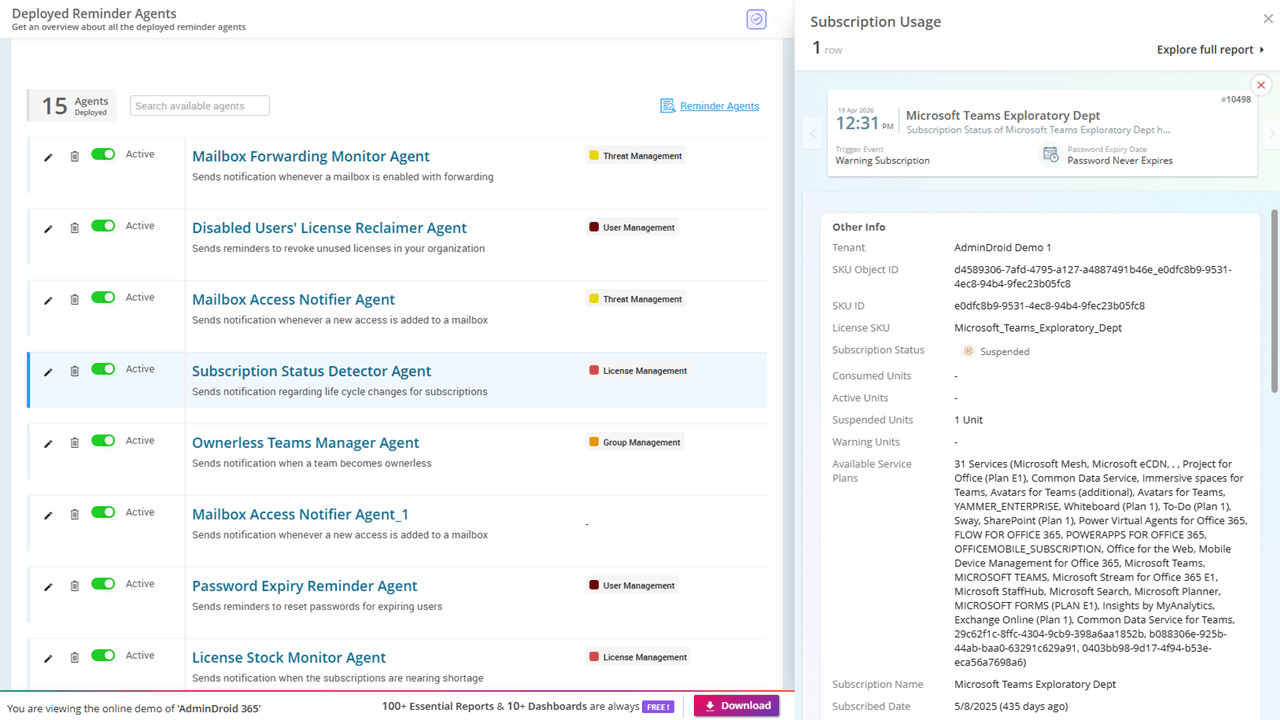
Task: Click the Suspended subscription status value
Action: 996,351
